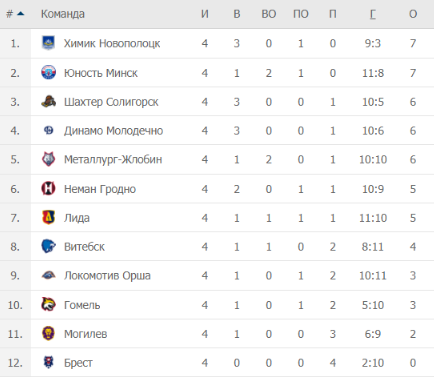Click the Лида shield logo
The height and width of the screenshot is (380, 434).
(48, 217)
